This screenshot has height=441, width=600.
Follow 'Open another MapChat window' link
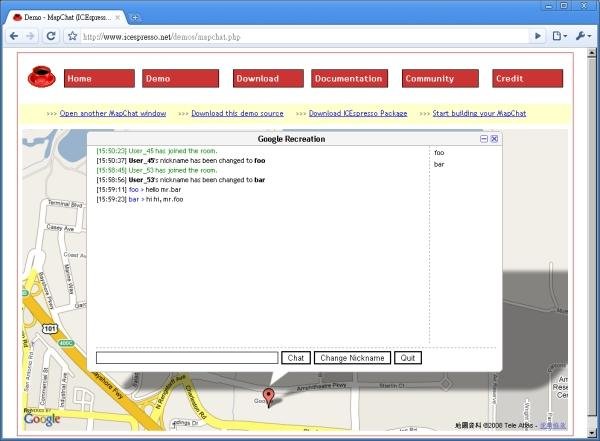coord(113,113)
